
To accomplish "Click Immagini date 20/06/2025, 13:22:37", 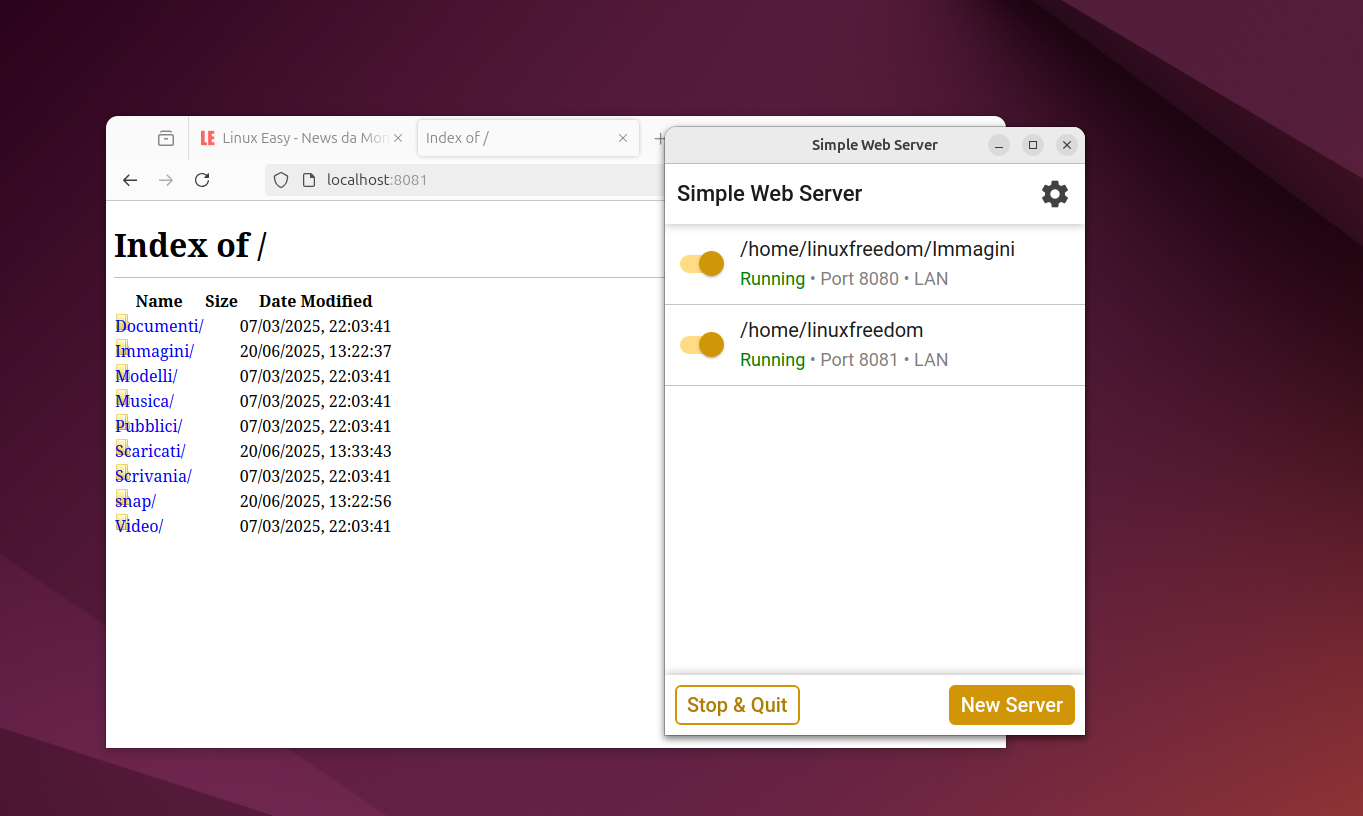I will 315,351.
